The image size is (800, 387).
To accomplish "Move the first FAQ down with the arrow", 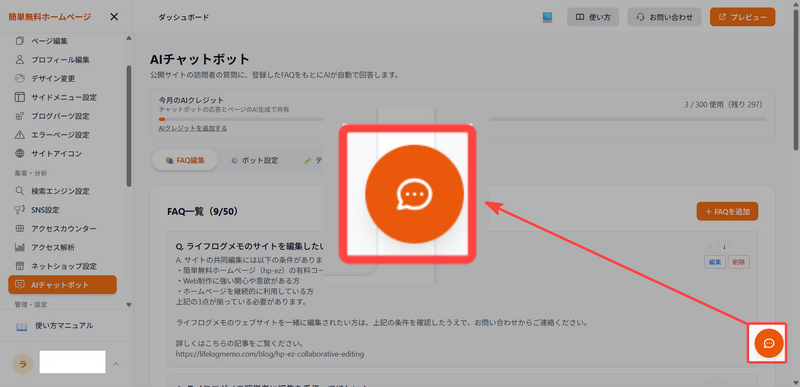I will (x=723, y=247).
